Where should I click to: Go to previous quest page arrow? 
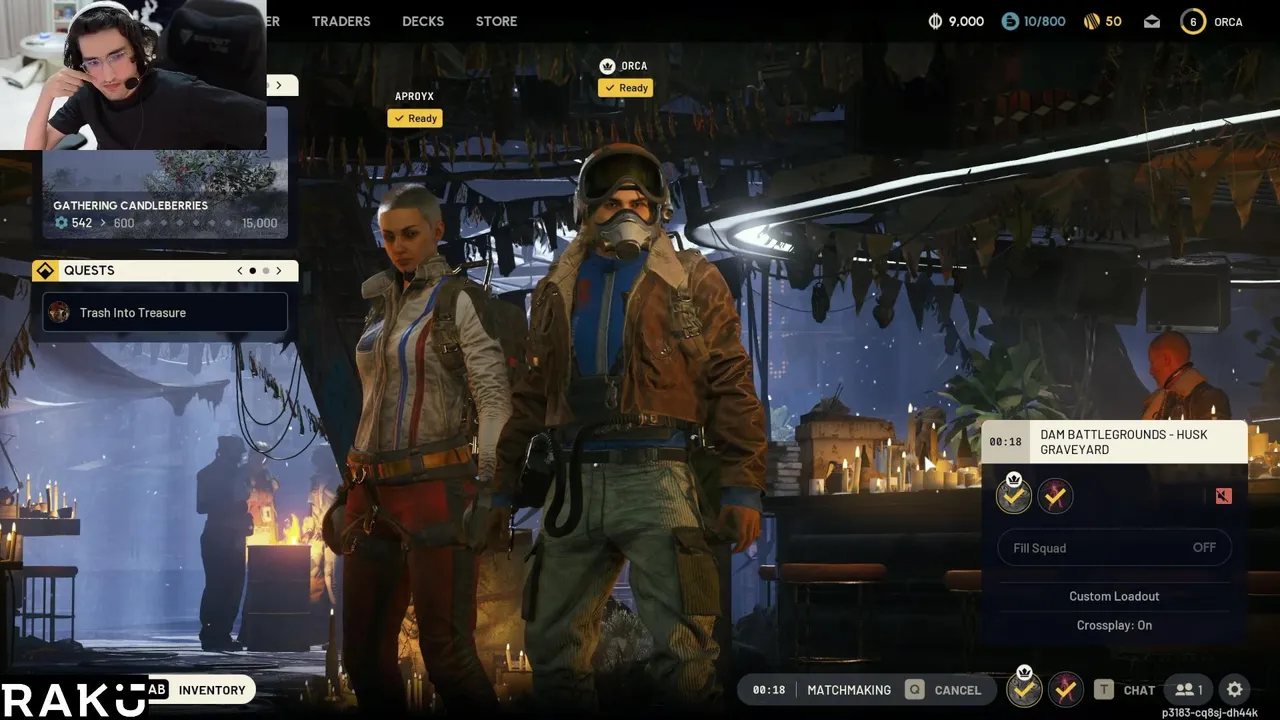point(240,271)
